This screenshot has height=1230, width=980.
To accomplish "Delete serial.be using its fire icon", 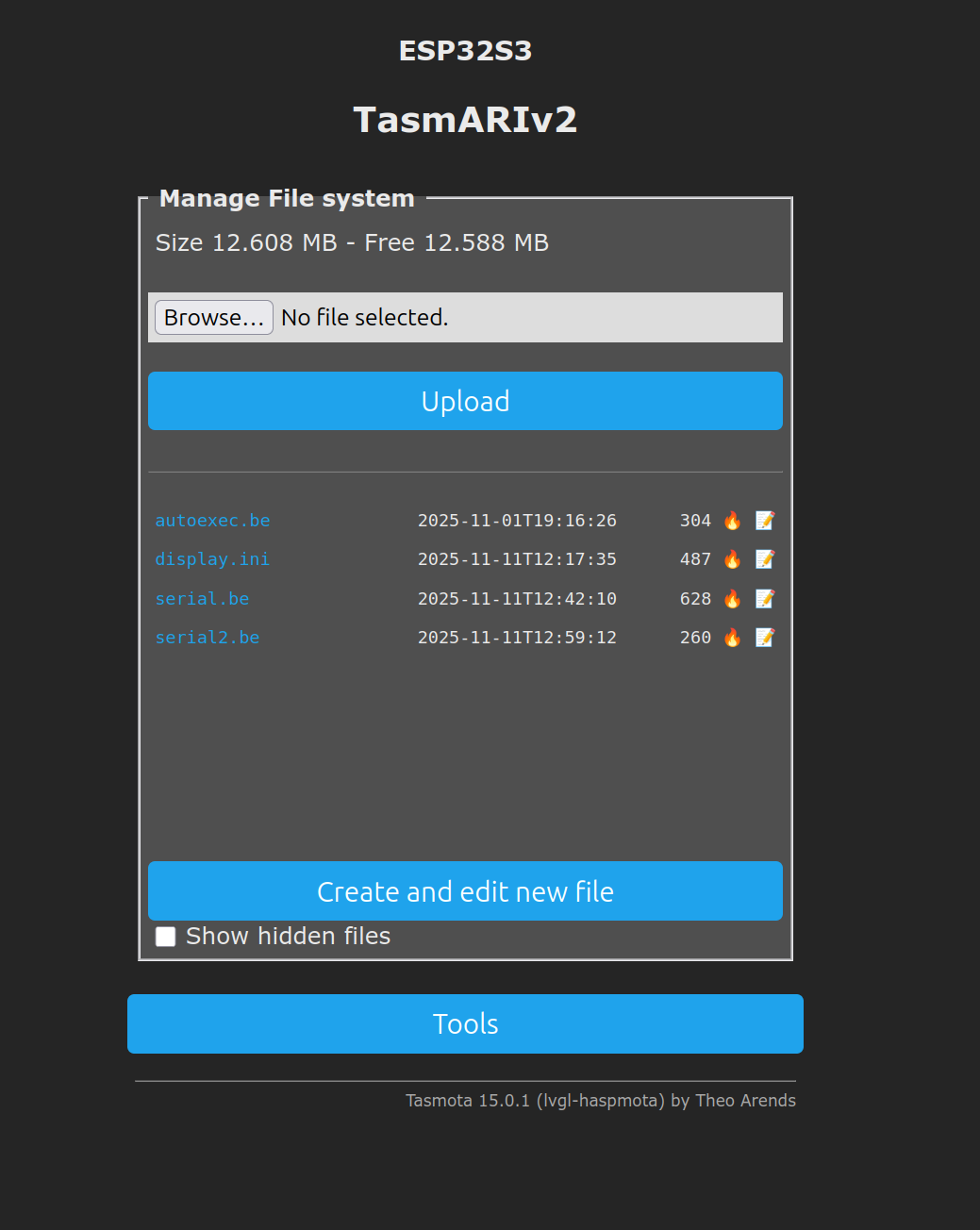I will point(732,598).
